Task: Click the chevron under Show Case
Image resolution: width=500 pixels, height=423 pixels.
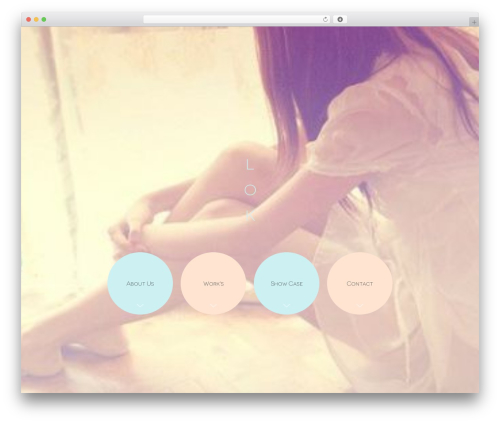Action: [x=286, y=305]
